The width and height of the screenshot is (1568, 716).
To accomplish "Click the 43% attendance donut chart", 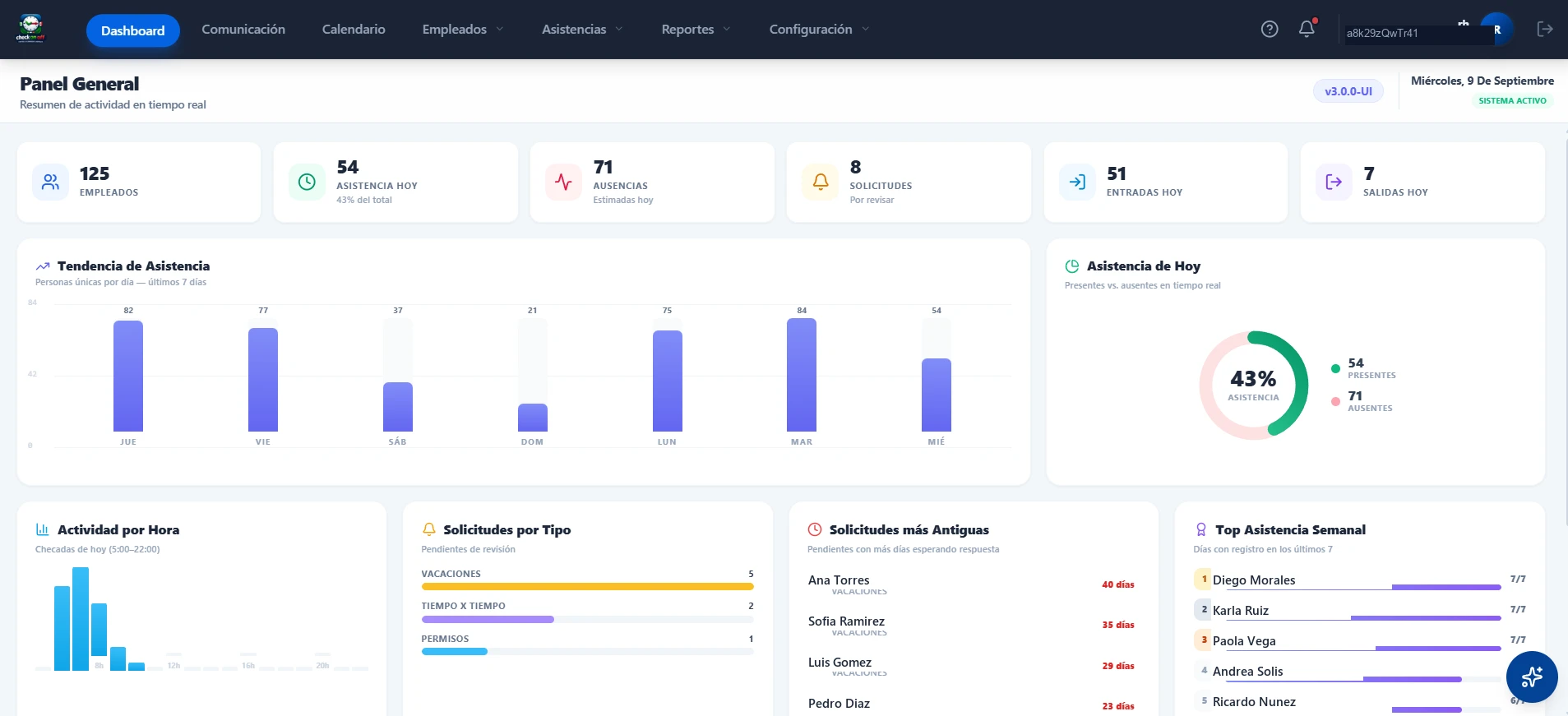I will pyautogui.click(x=1253, y=385).
